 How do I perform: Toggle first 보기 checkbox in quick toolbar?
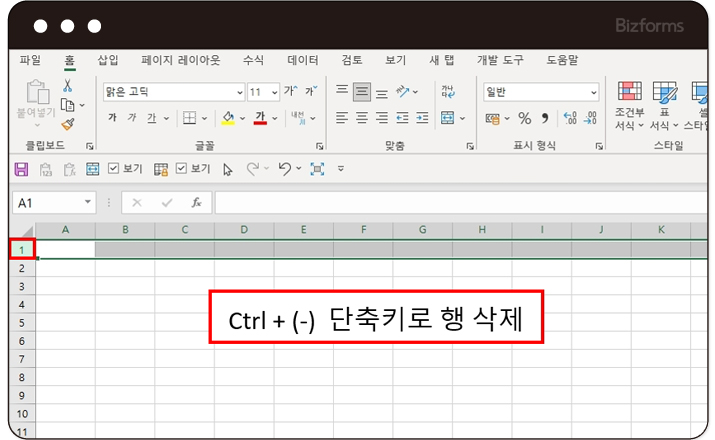[x=113, y=169]
